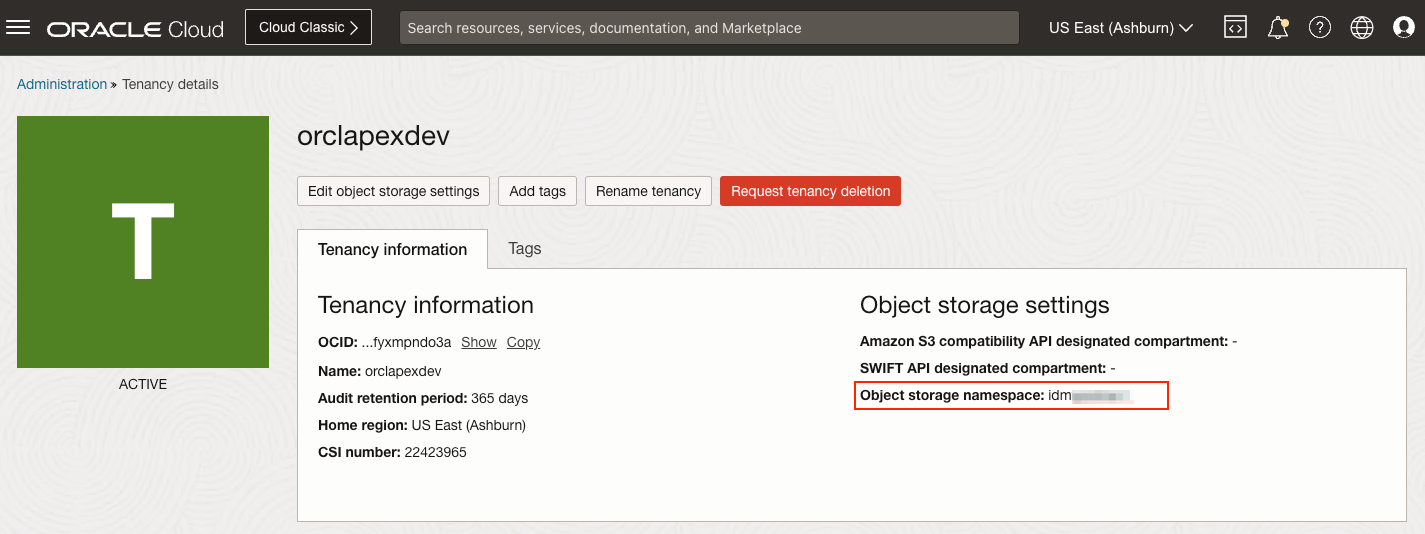Focus the search resources input field
This screenshot has height=534, width=1425.
(709, 28)
